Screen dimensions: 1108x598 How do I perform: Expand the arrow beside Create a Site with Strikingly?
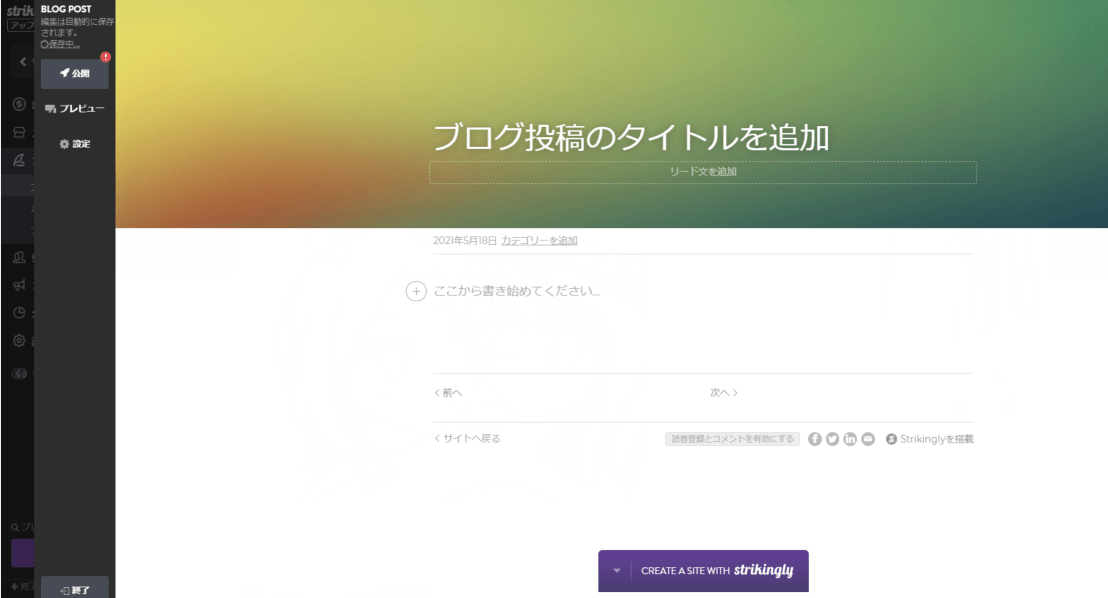pyautogui.click(x=616, y=571)
